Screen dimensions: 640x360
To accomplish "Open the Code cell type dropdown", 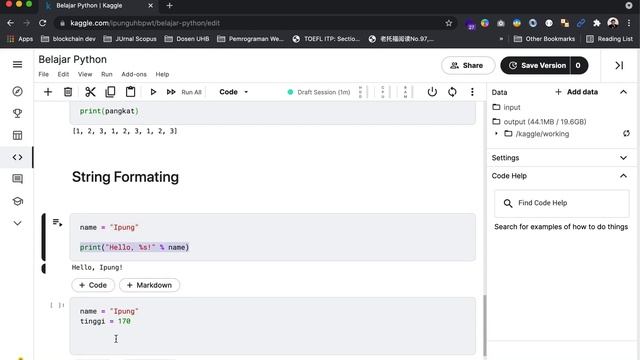I will click(x=233, y=92).
